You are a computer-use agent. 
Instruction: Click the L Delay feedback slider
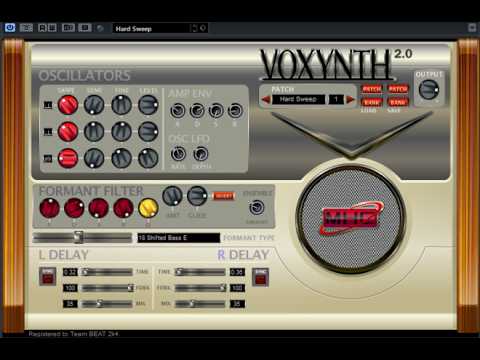tap(107, 288)
